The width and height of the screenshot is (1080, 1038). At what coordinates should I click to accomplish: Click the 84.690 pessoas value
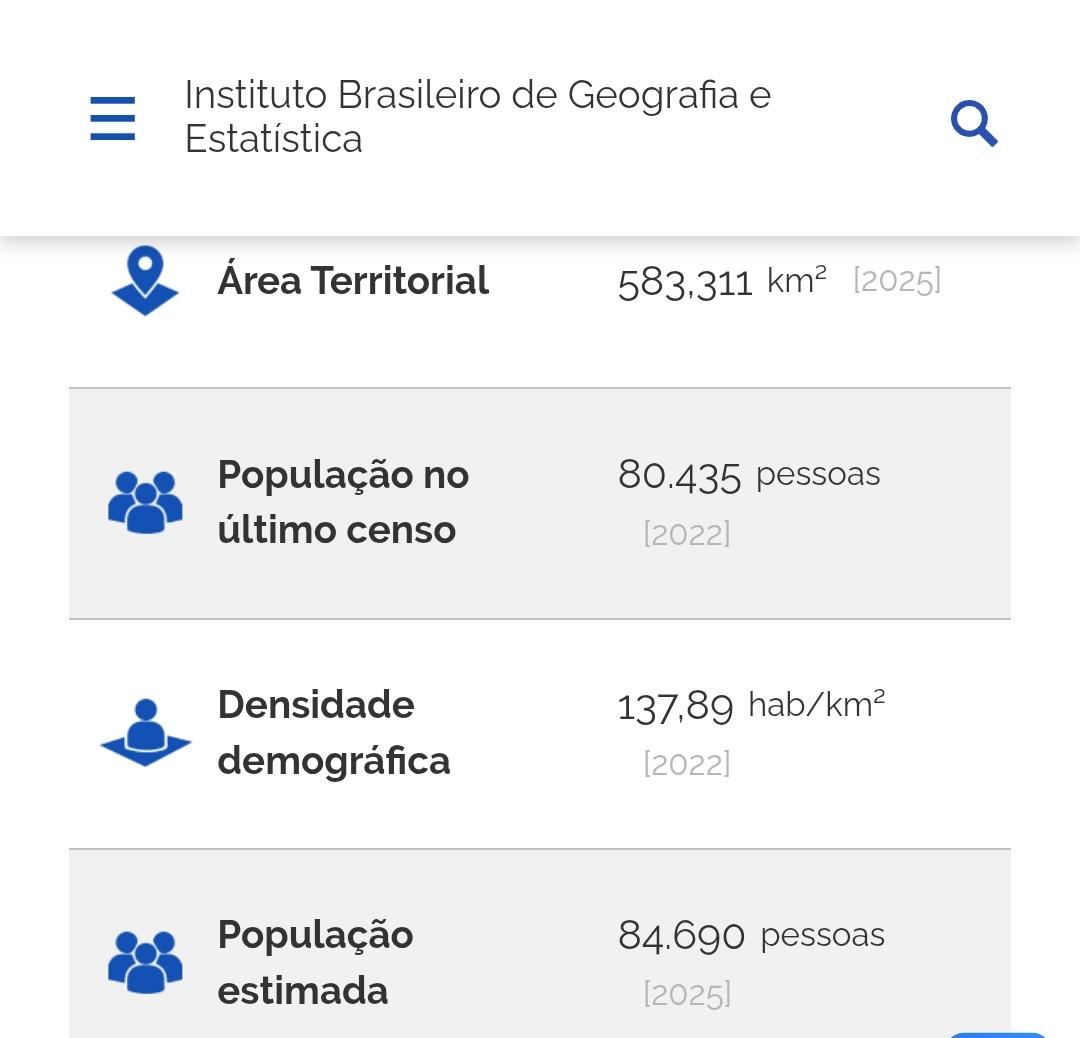751,935
